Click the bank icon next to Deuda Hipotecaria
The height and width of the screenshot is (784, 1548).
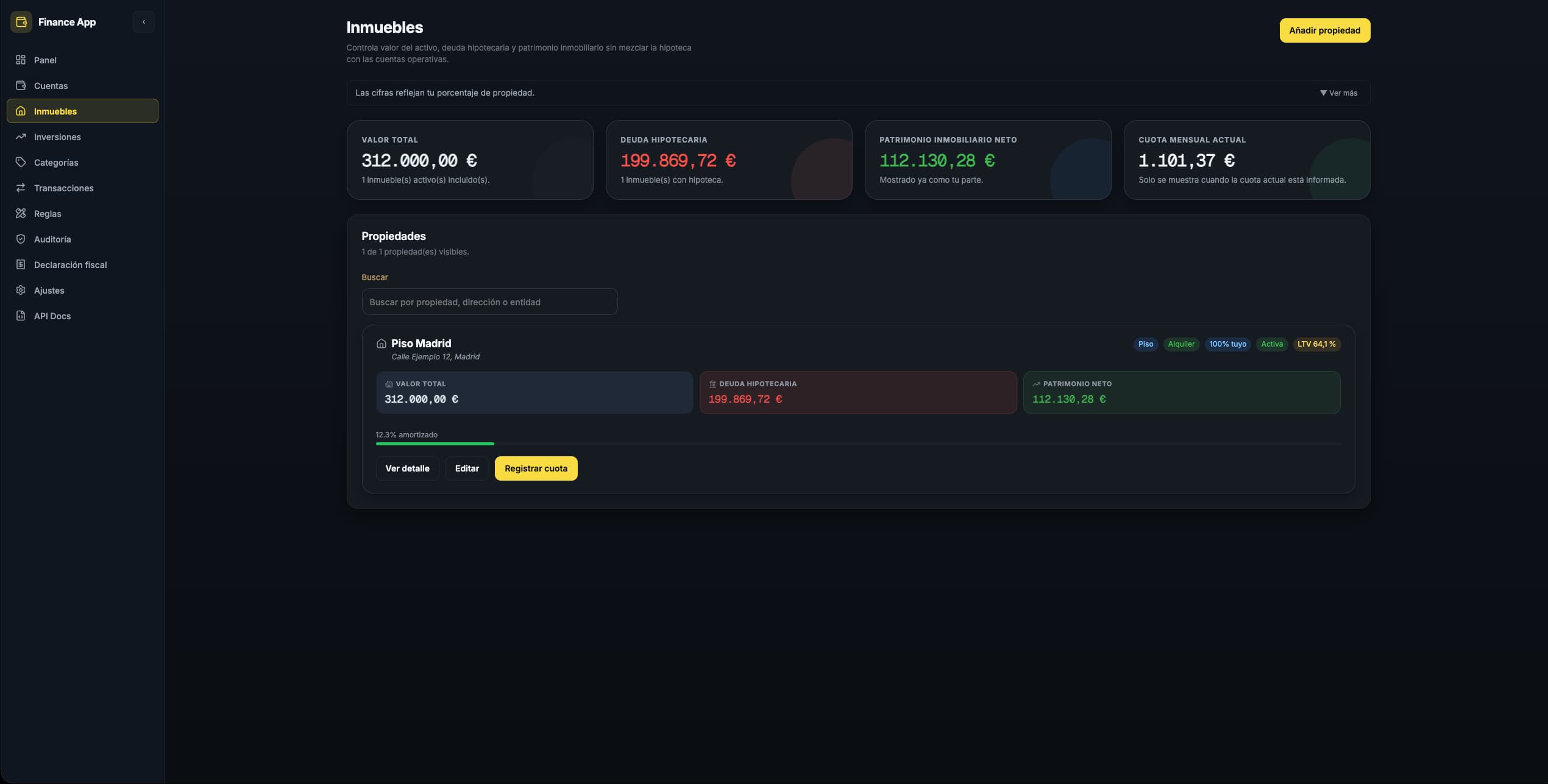(x=712, y=384)
